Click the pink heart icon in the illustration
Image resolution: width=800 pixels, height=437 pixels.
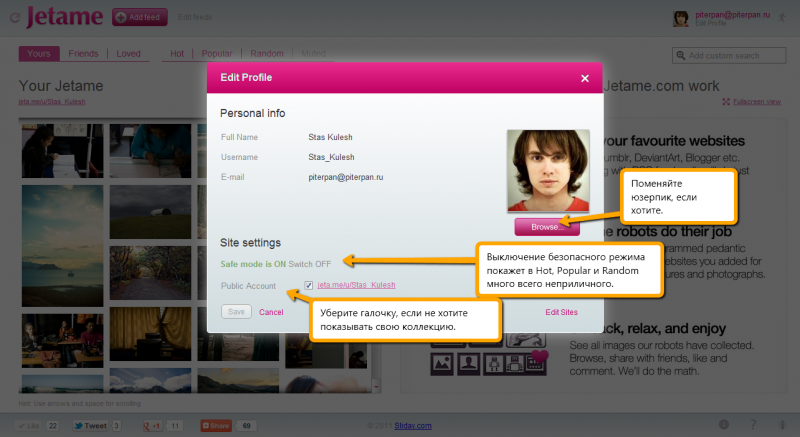coord(539,355)
